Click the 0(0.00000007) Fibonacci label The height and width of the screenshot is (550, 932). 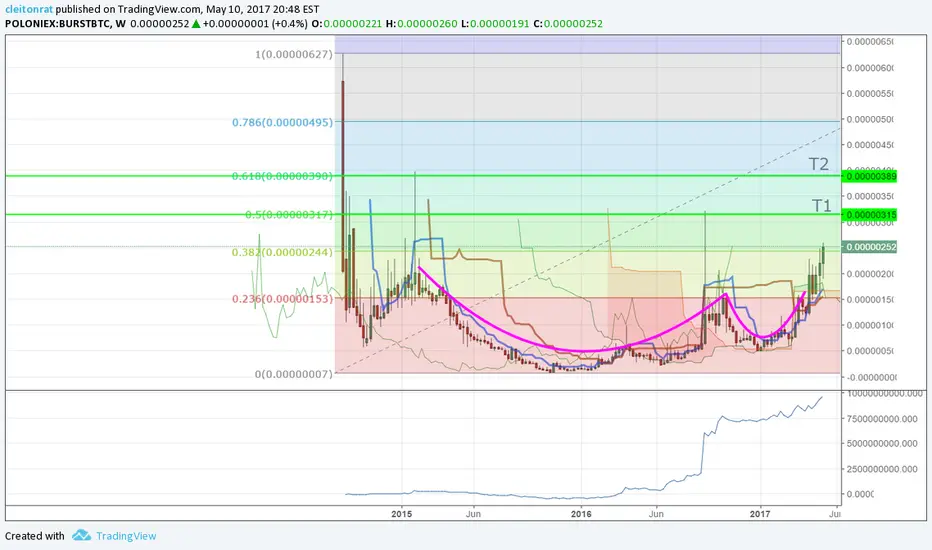click(x=294, y=374)
